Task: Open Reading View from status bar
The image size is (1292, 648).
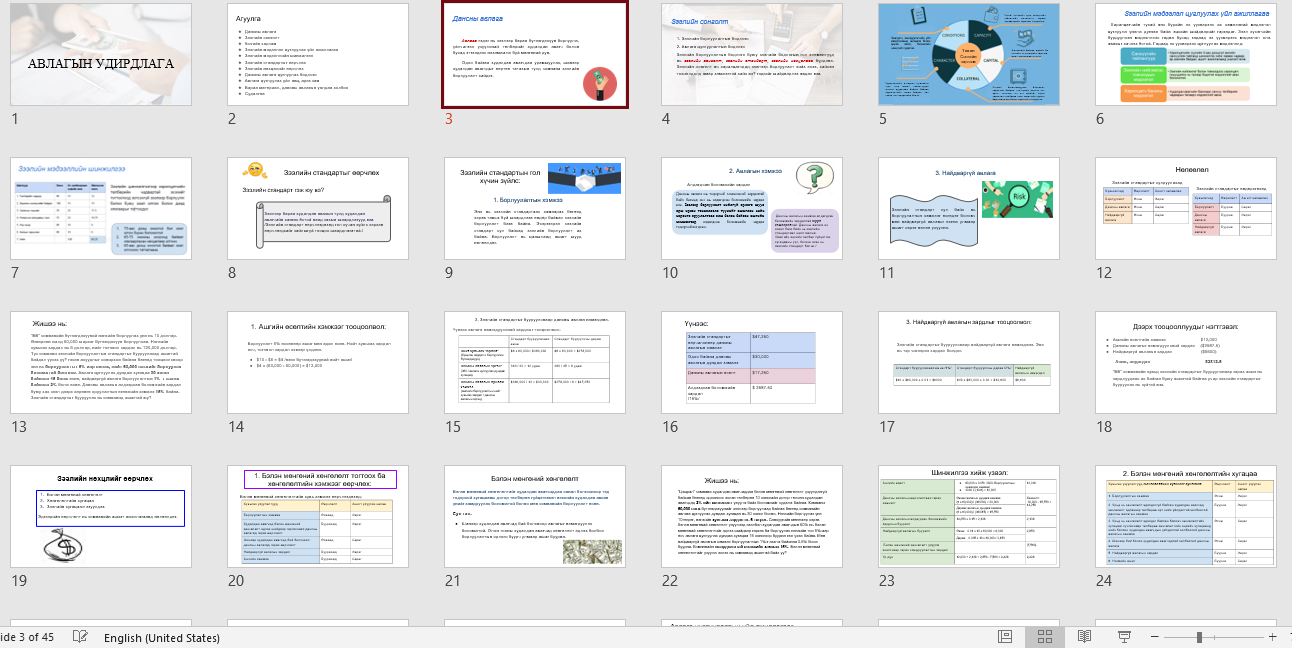Action: pos(1084,637)
